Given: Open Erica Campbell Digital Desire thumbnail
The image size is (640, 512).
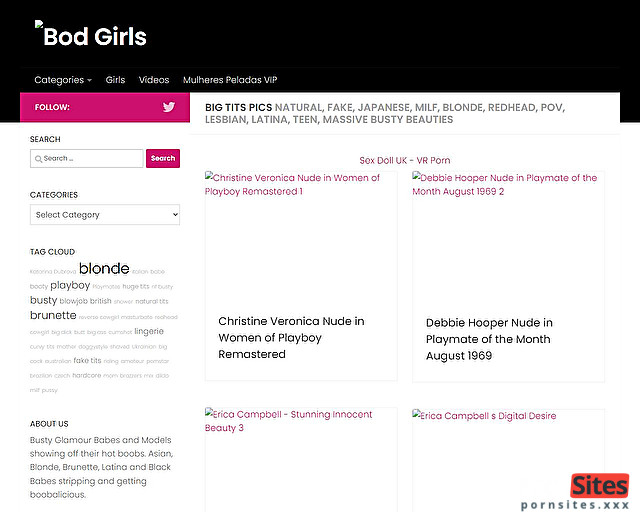Looking at the screenshot, I should coord(508,460).
